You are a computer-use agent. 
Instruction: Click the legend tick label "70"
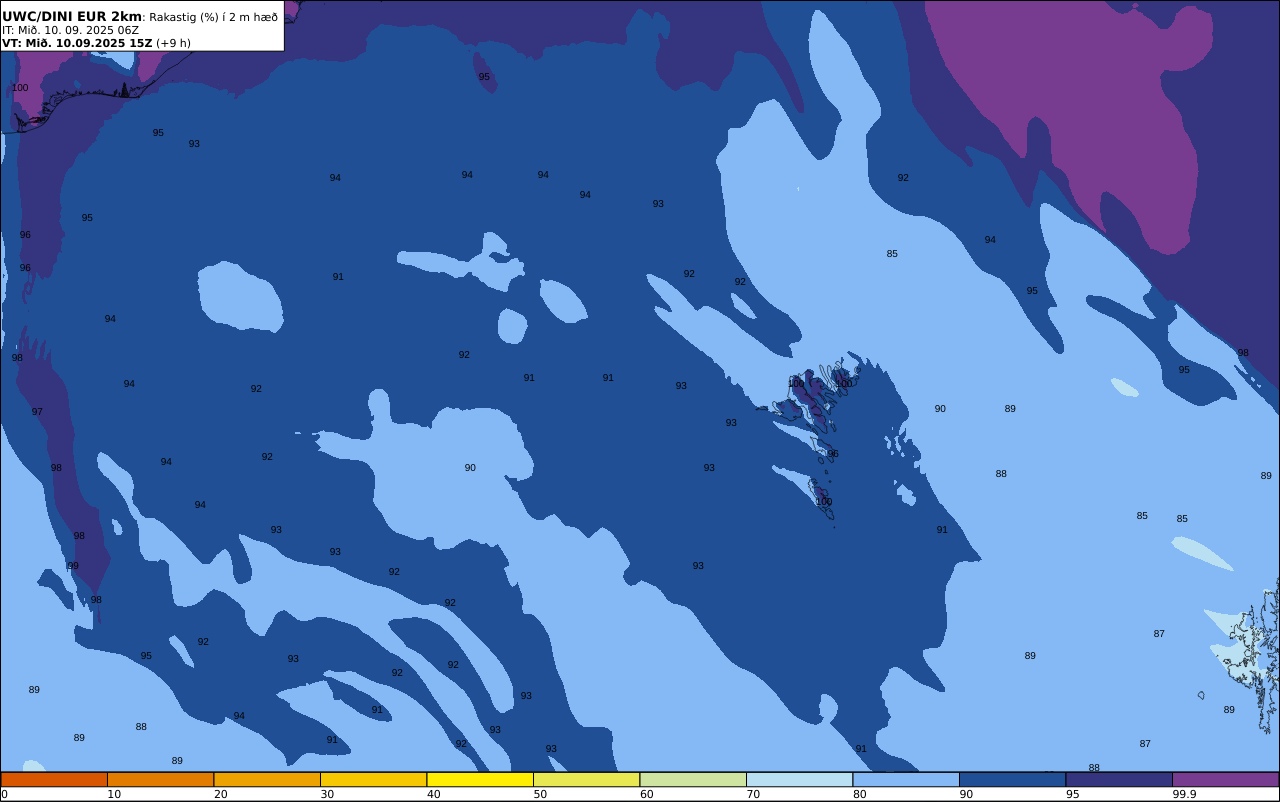click(x=753, y=794)
